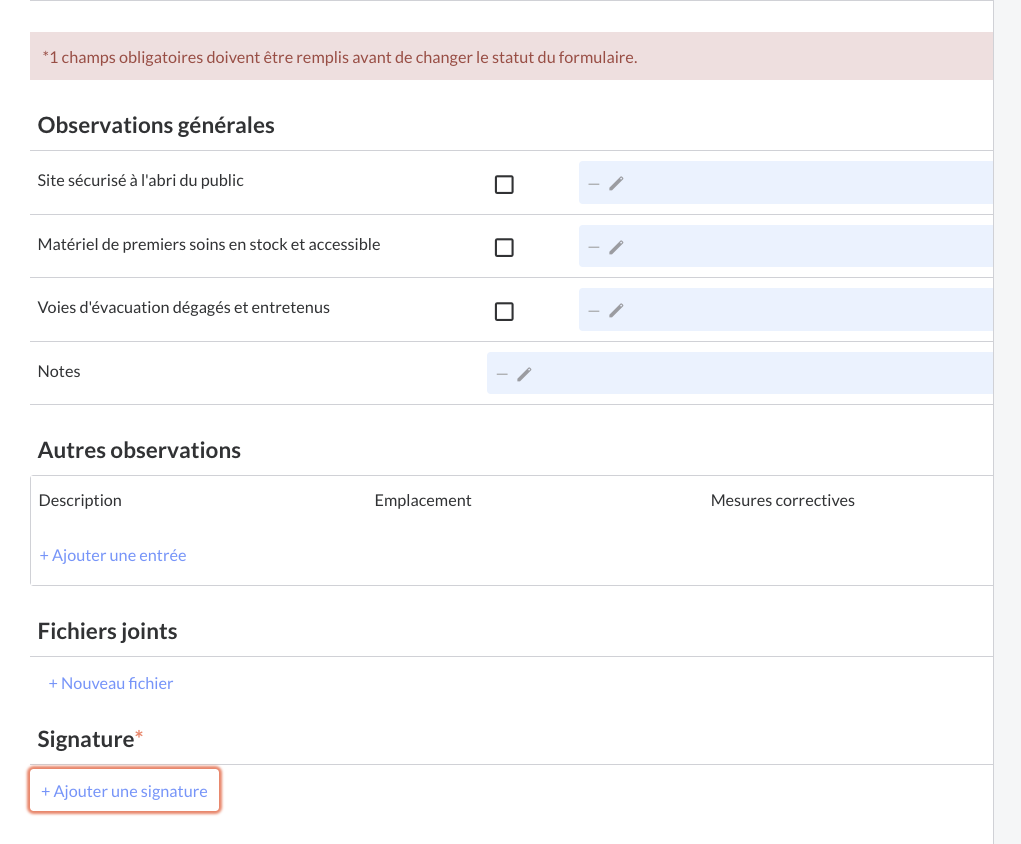Check "Voies d'évacuation dégagés et entretenus"

click(504, 311)
